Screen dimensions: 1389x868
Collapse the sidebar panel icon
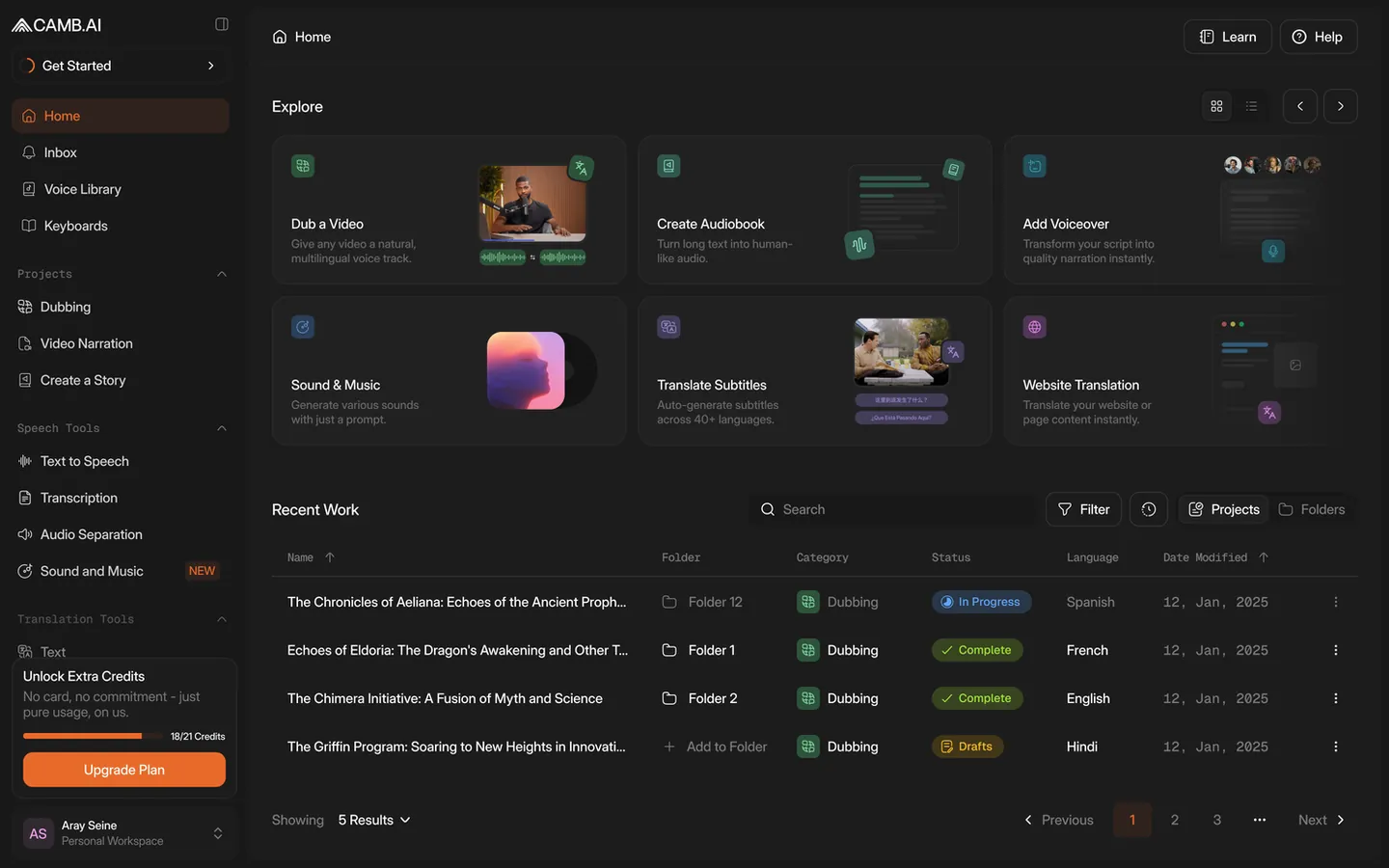coord(222,24)
